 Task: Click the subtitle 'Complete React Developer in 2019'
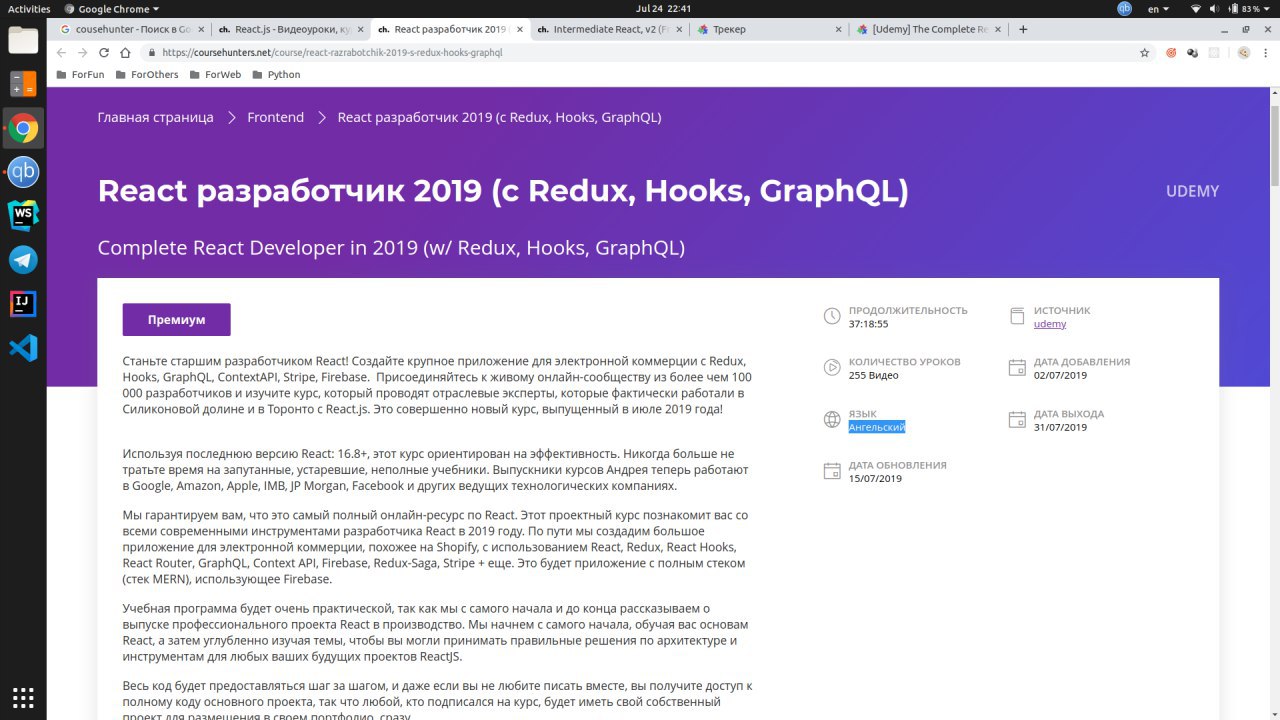tap(391, 248)
